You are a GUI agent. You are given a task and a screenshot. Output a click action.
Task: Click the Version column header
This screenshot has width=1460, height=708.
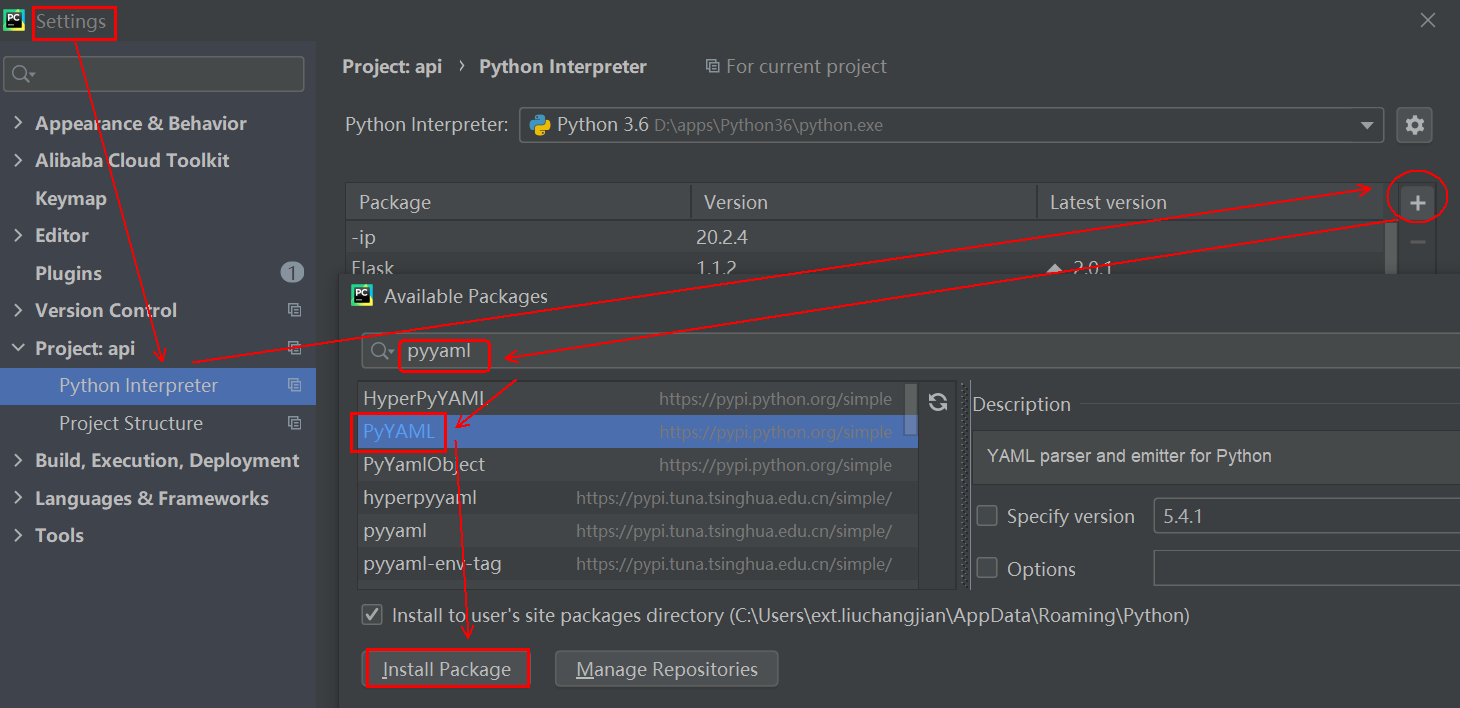point(864,202)
